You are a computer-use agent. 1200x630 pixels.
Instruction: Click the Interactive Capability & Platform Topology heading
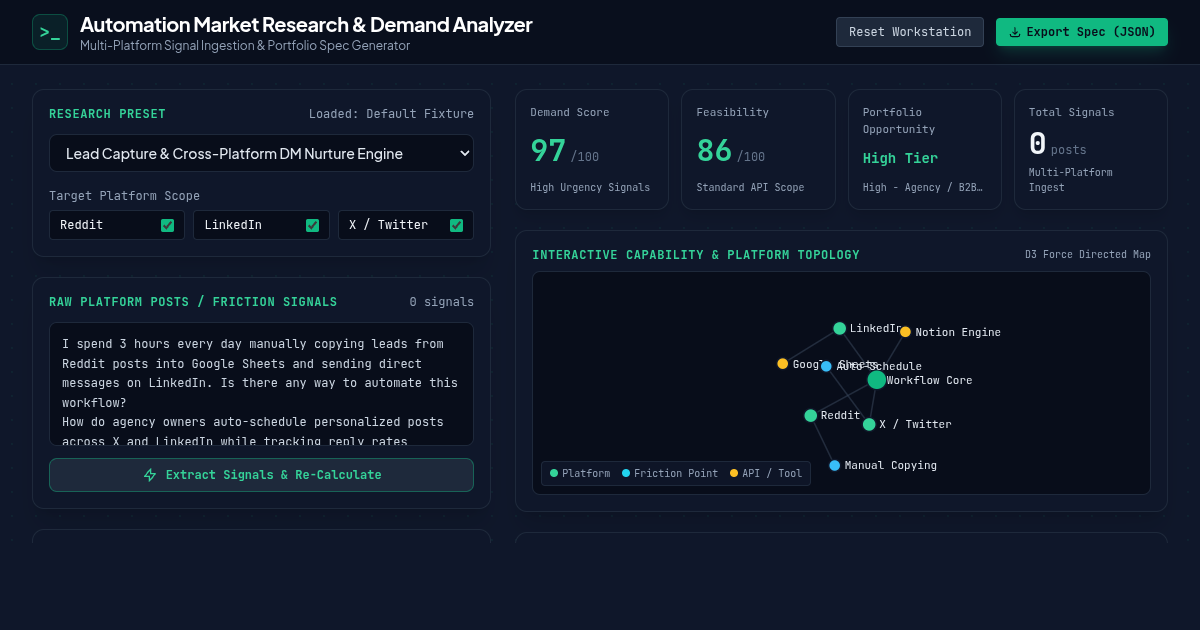pyautogui.click(x=696, y=255)
